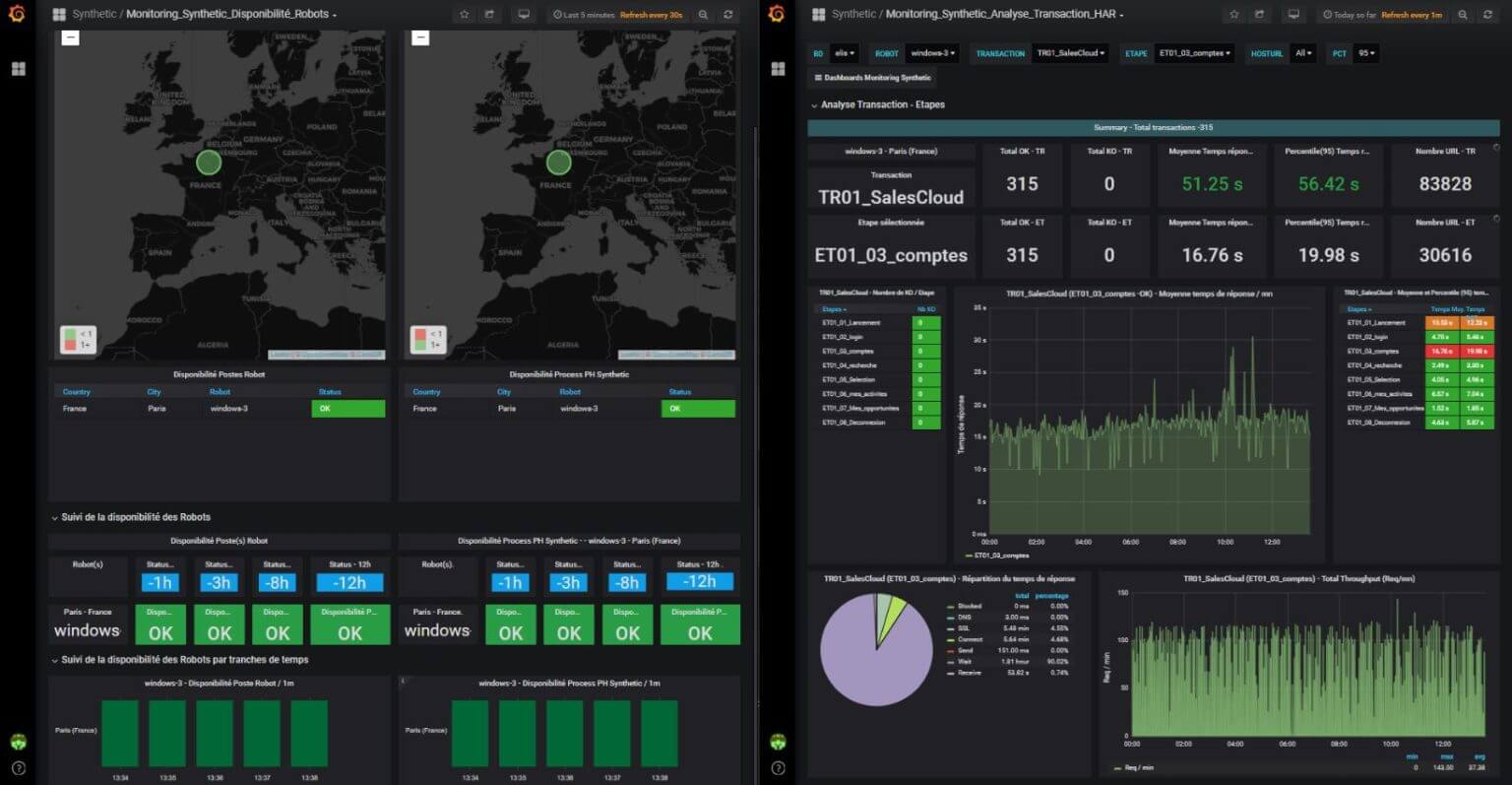Open help icon in the left window sidebar
The height and width of the screenshot is (785, 1512).
click(x=18, y=767)
